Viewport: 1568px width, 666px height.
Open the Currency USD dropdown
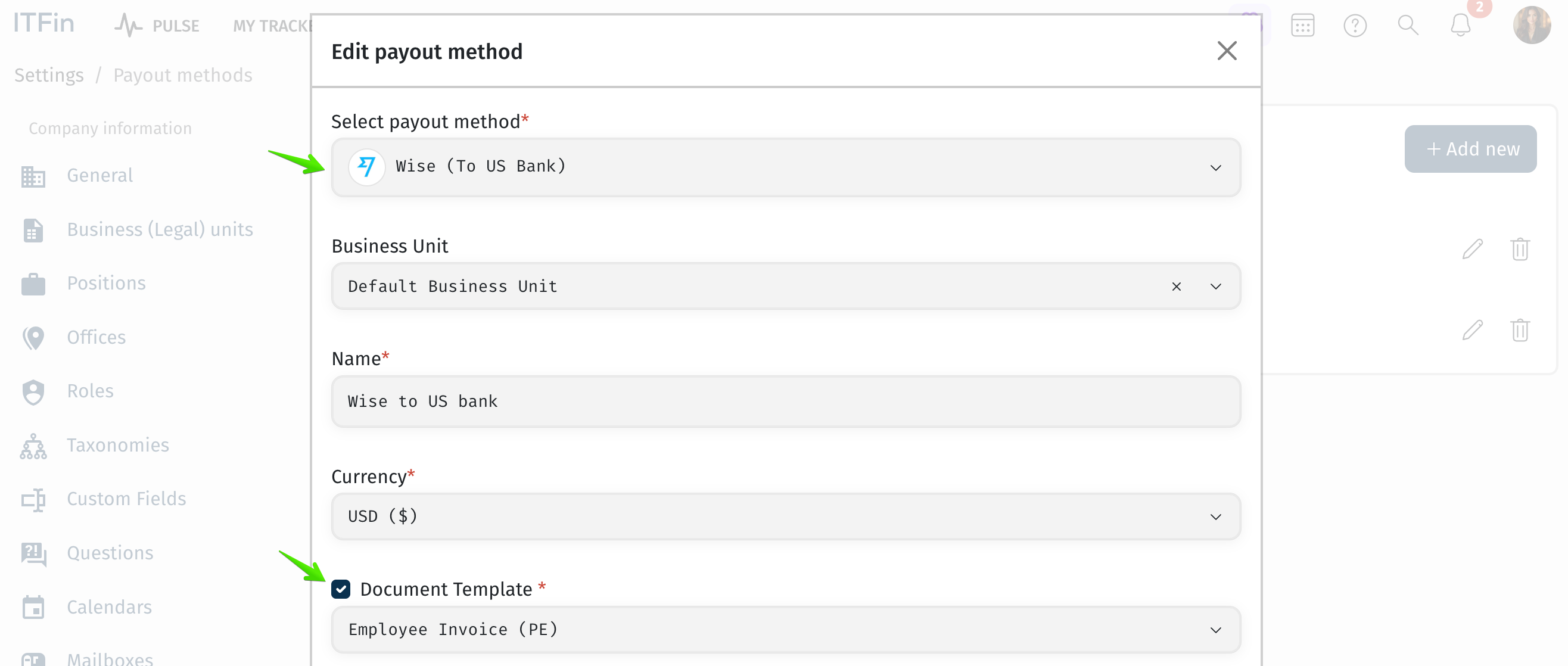786,516
